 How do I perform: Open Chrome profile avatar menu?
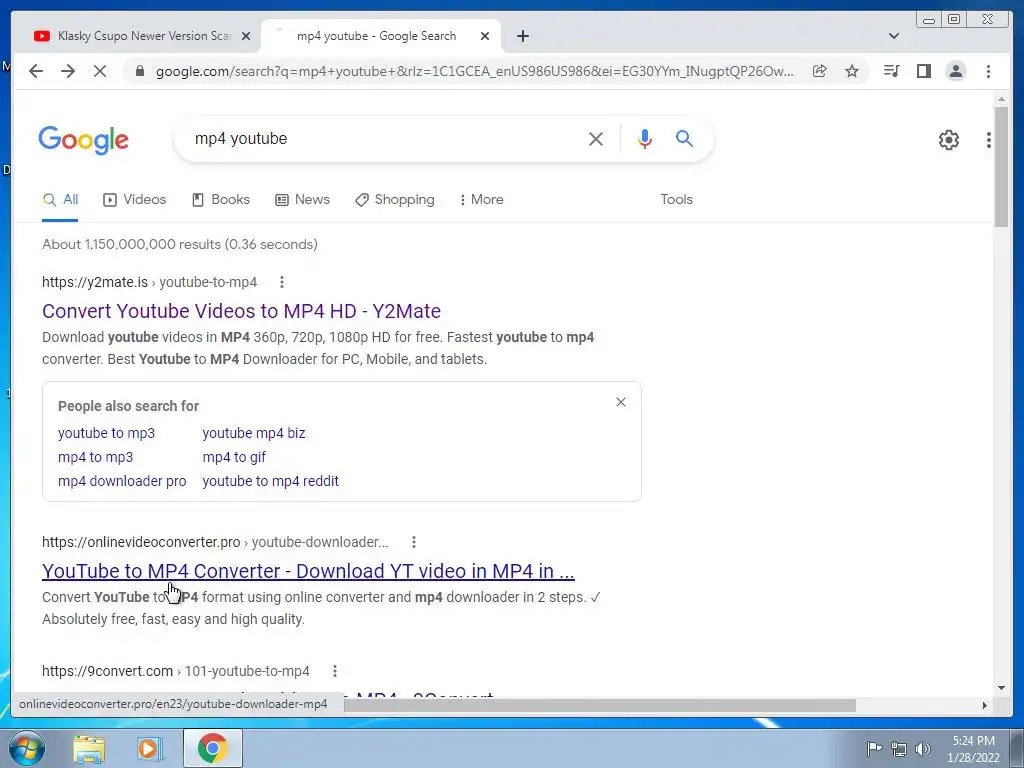point(955,71)
